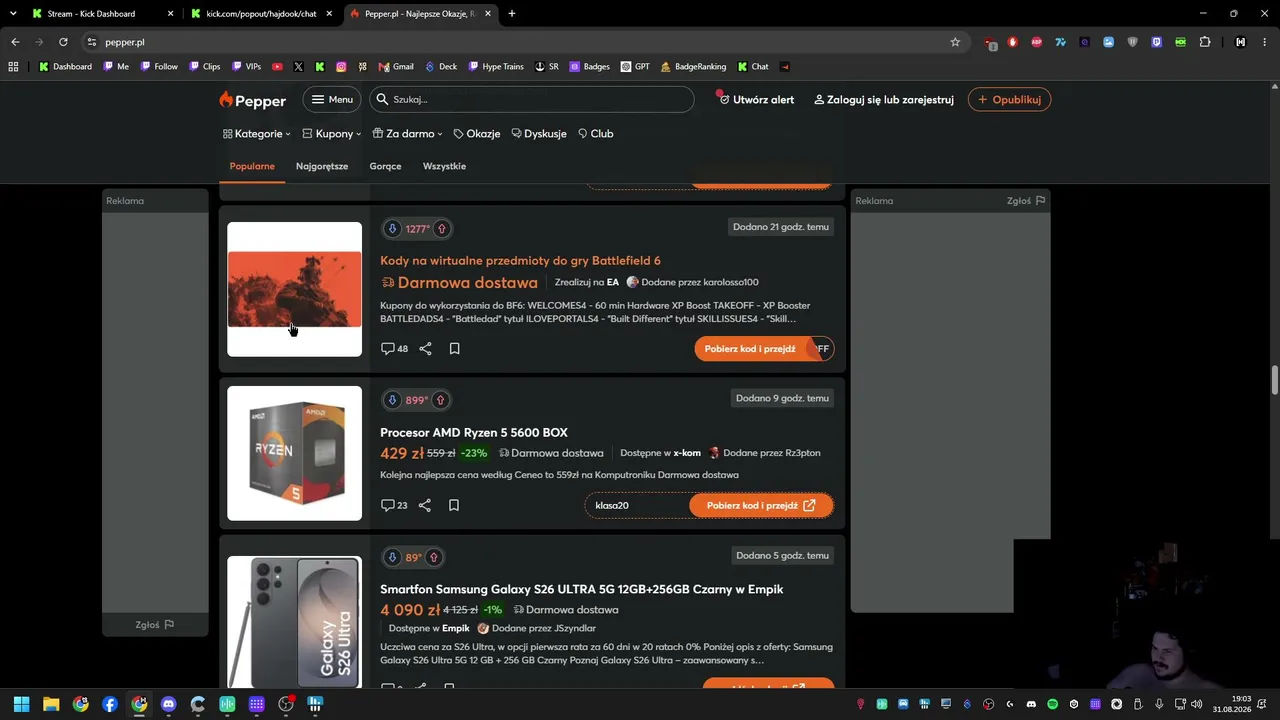
Task: Bookmark the AMD Ryzen 5 5600 deal
Action: (453, 505)
